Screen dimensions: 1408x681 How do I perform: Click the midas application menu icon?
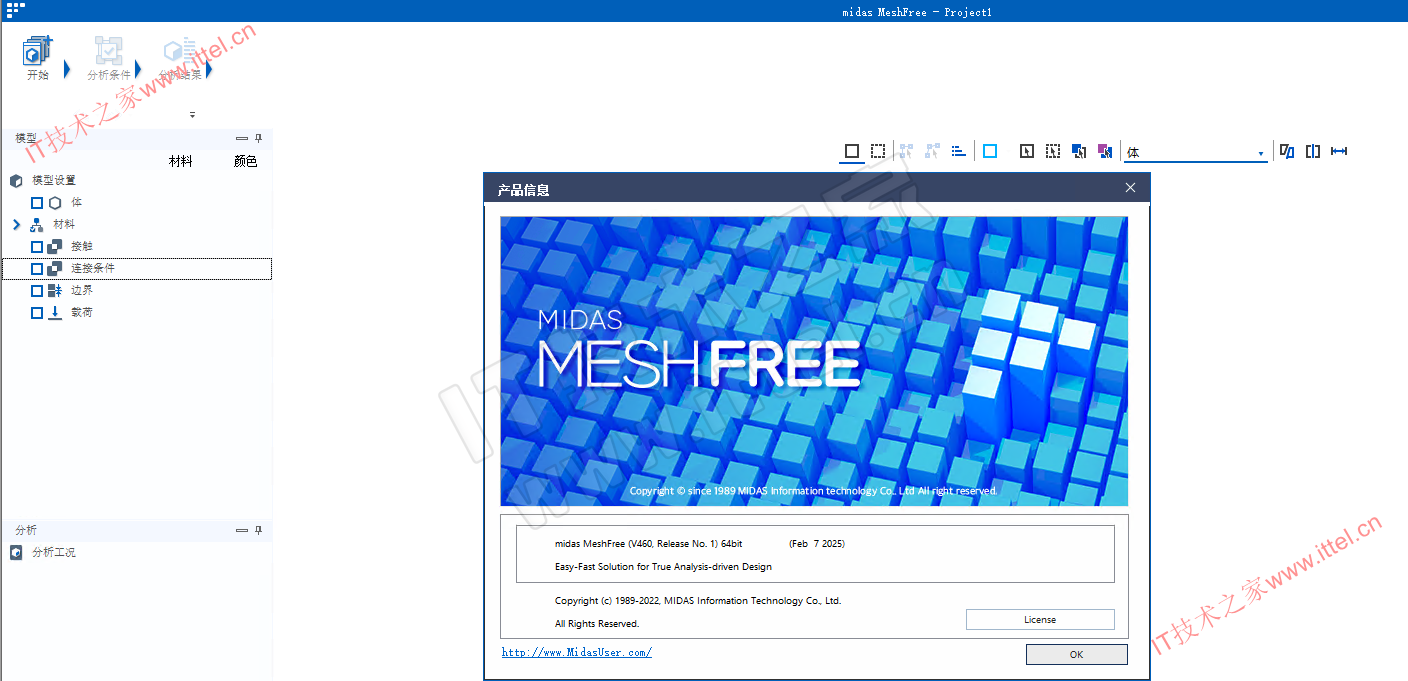point(16,9)
